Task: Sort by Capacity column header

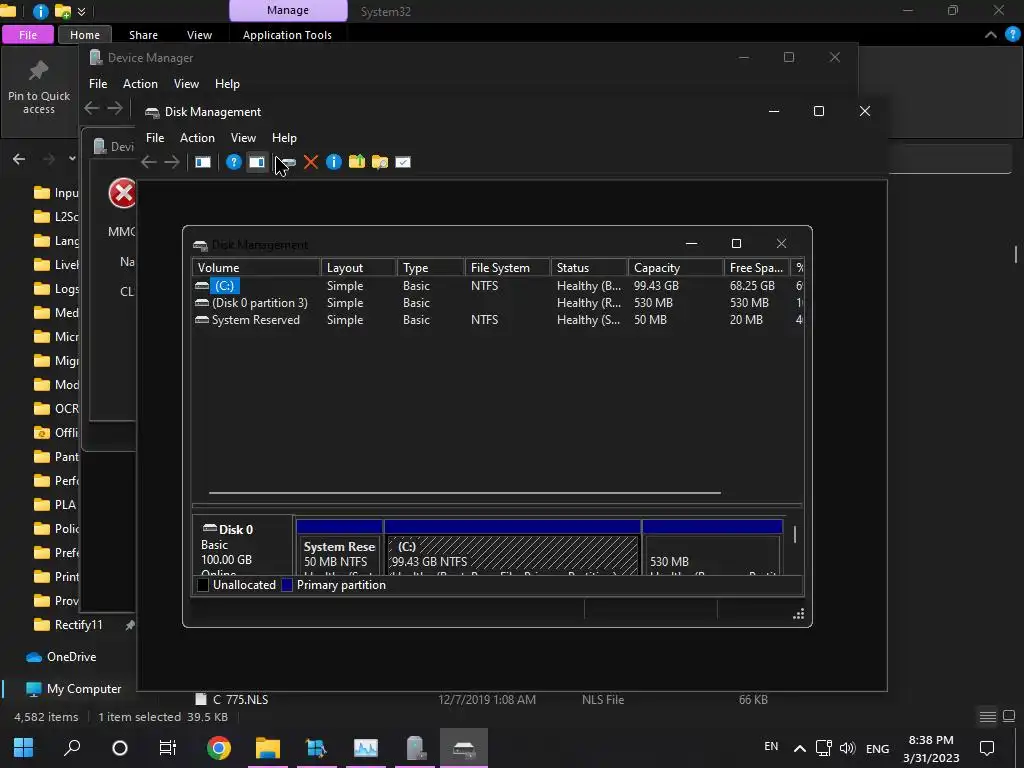Action: 676,268
